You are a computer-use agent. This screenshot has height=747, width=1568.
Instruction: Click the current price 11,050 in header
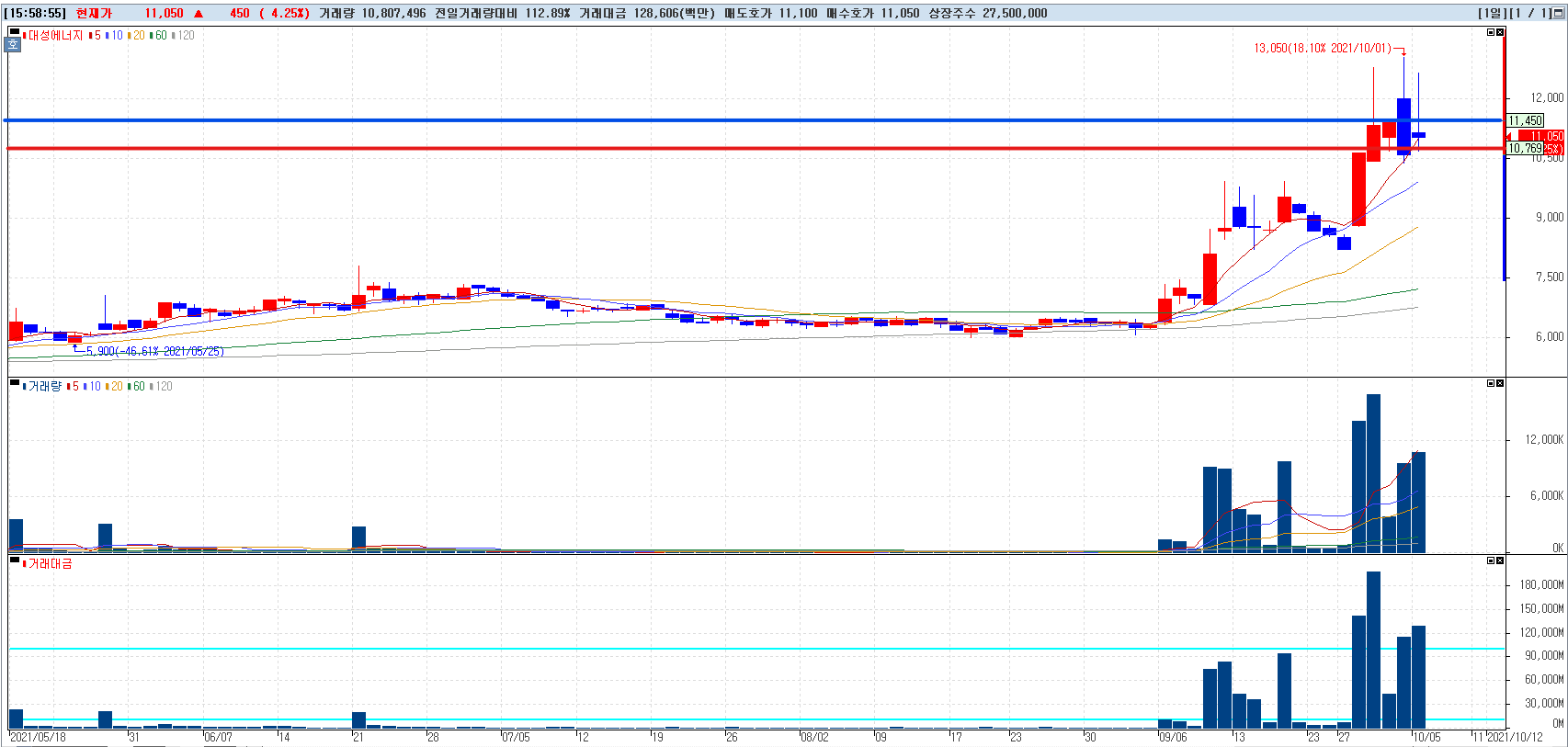(164, 14)
